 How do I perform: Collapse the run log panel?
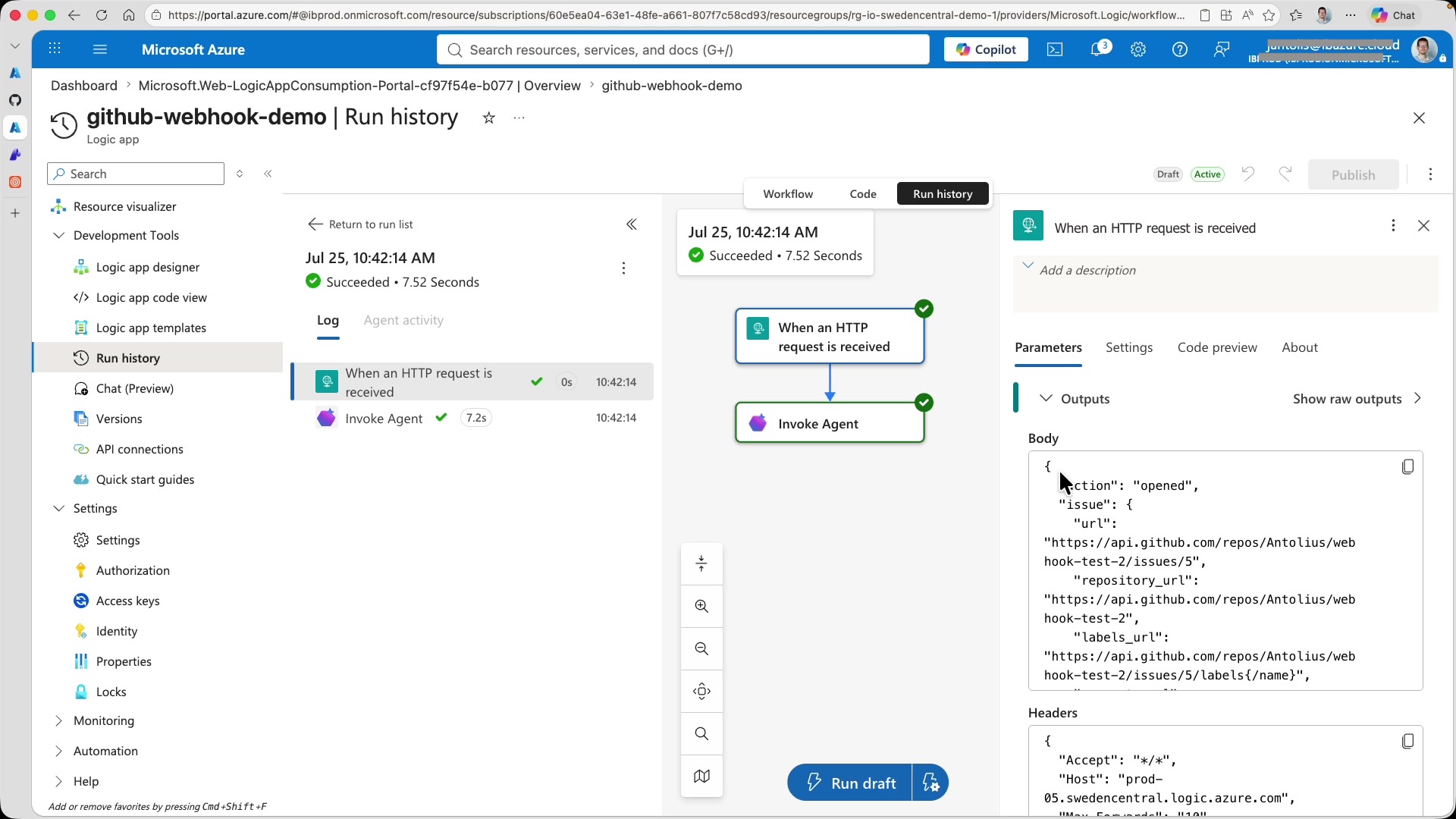631,224
